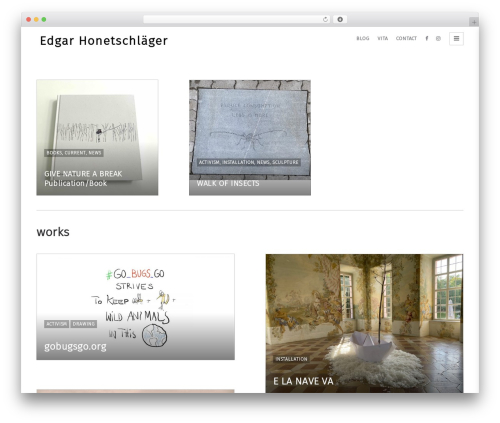Viewport: 500px width, 423px height.
Task: Select ACTIVISM, INSTALLATION, NEWS, SCULPTURE tag
Action: coord(248,162)
